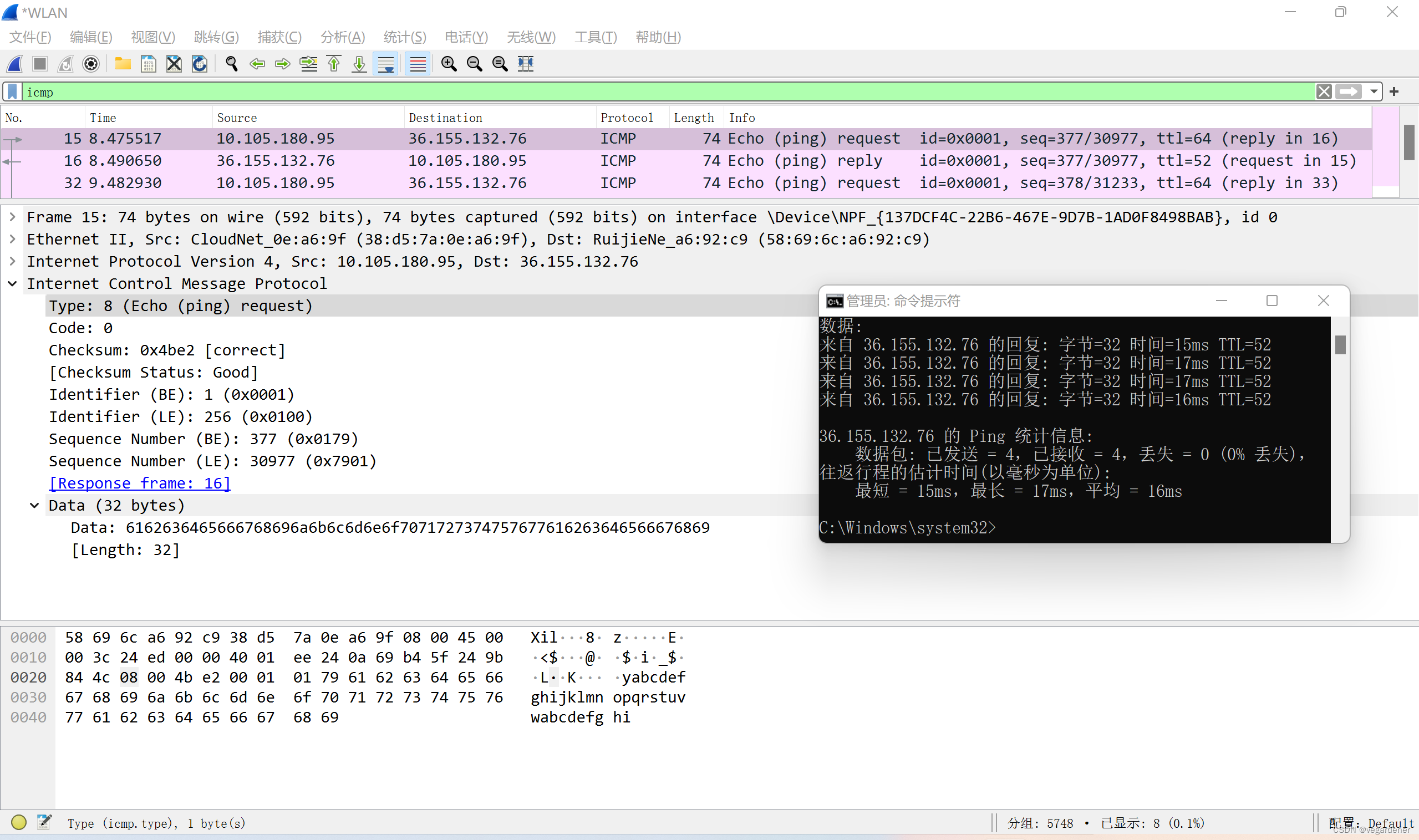This screenshot has height=840, width=1419.
Task: Open the 分析(A) menu
Action: point(343,37)
